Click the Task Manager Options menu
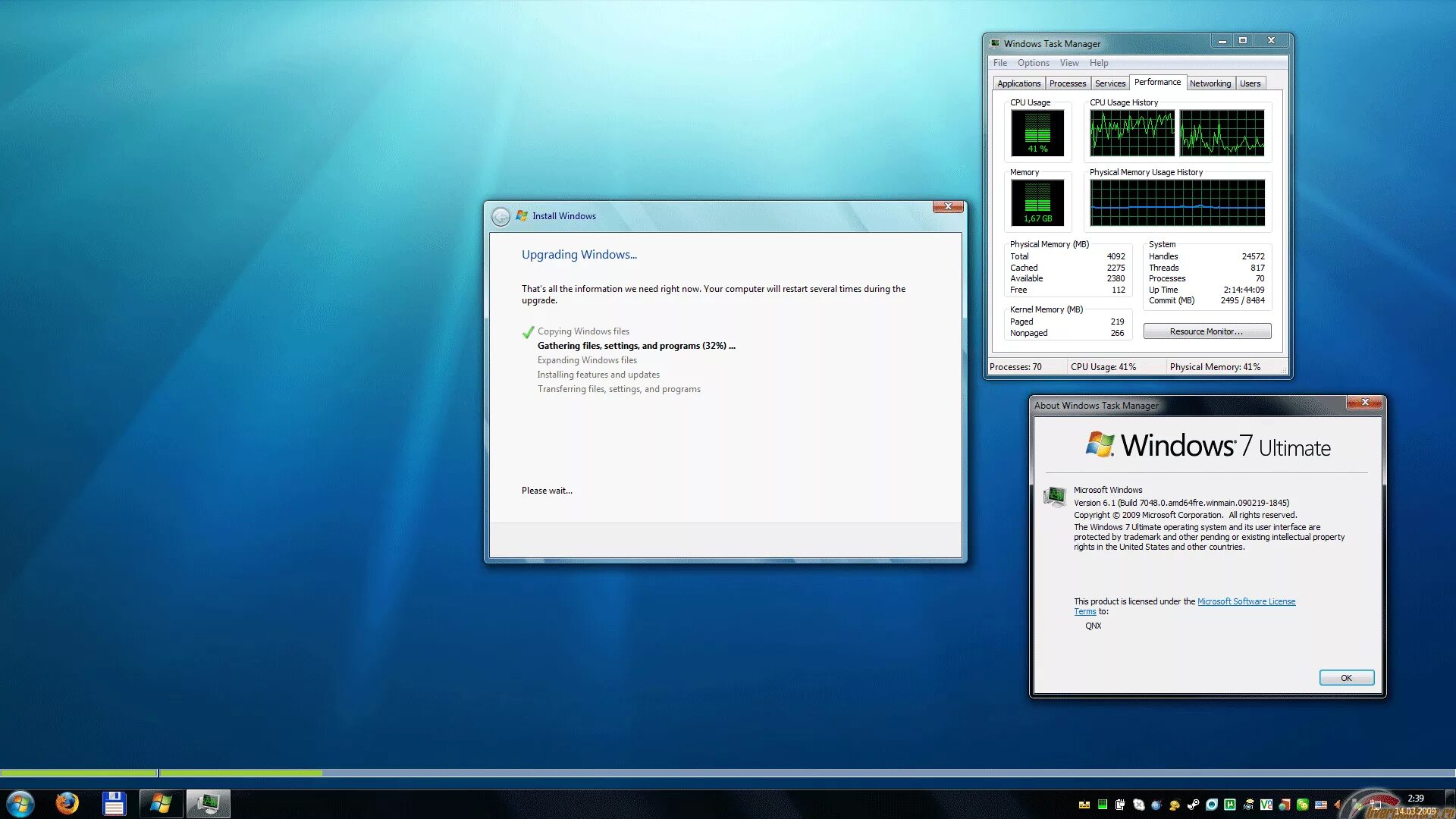The height and width of the screenshot is (819, 1456). click(x=1033, y=62)
